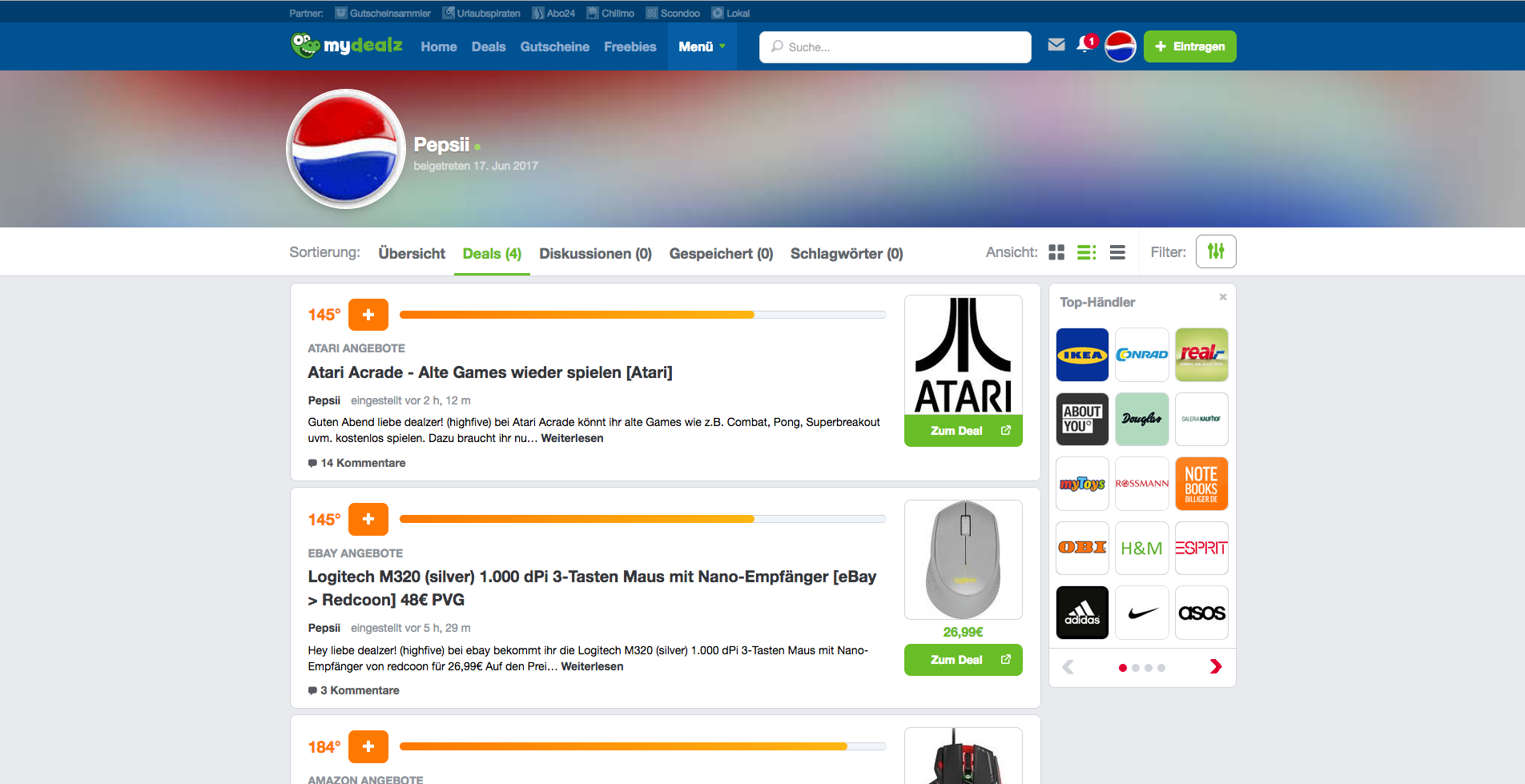Open the Logitech M320 deal title
The width and height of the screenshot is (1525, 784).
pos(592,588)
